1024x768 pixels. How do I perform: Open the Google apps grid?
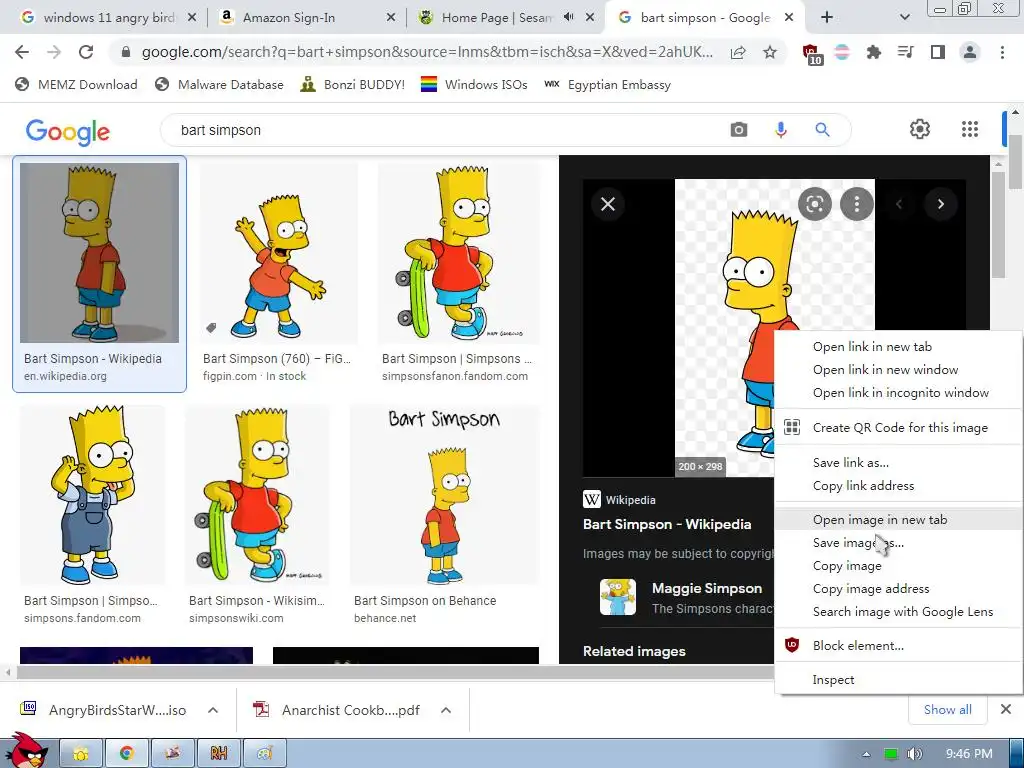[970, 129]
